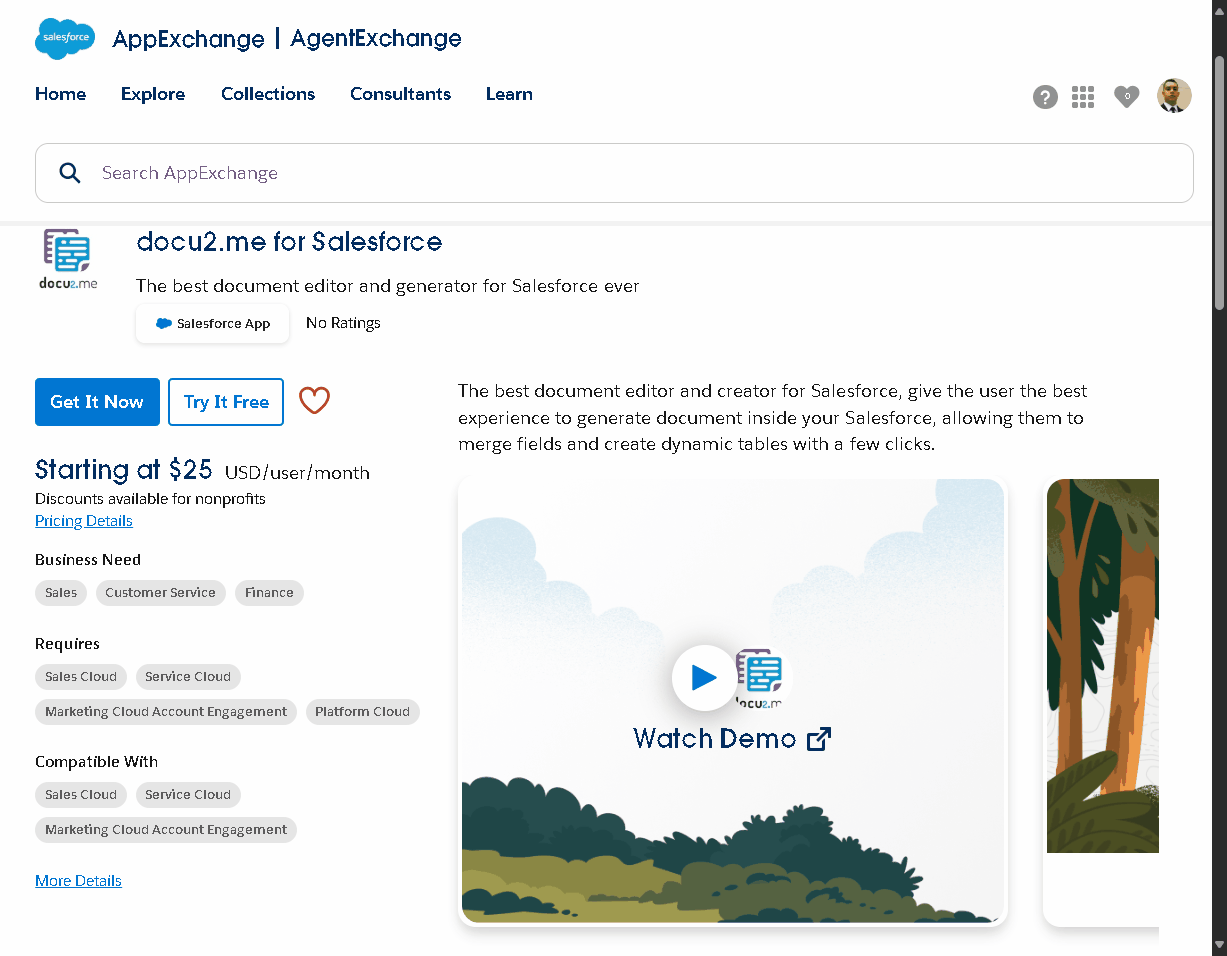Click in the Search AppExchange field

[x=614, y=173]
